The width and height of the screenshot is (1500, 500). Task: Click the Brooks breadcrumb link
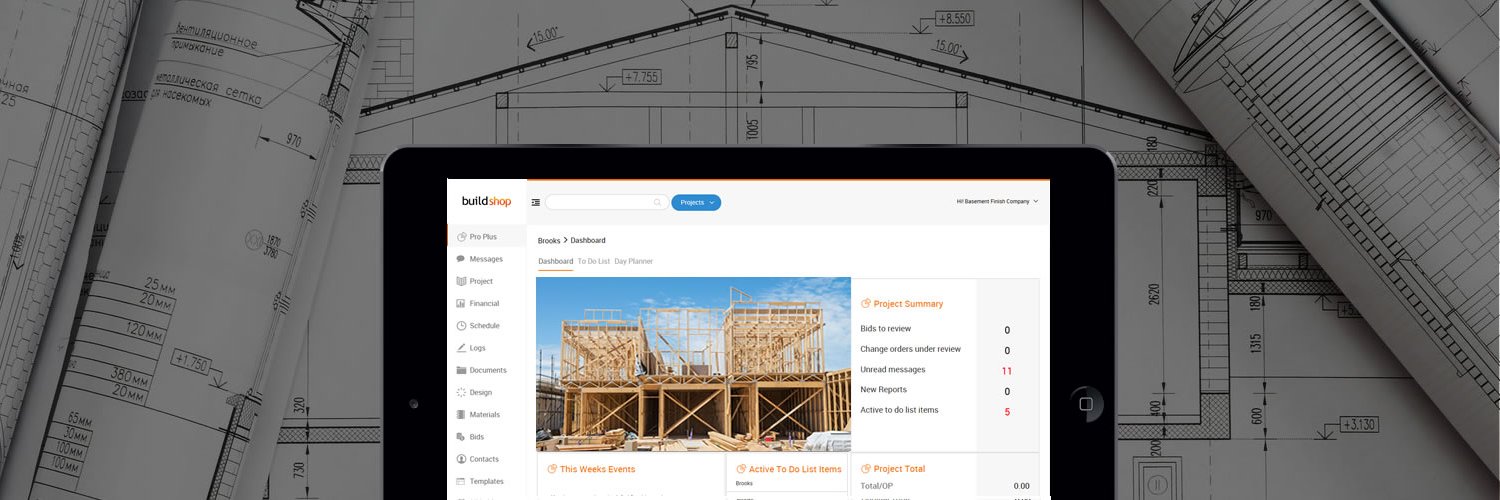pos(549,240)
